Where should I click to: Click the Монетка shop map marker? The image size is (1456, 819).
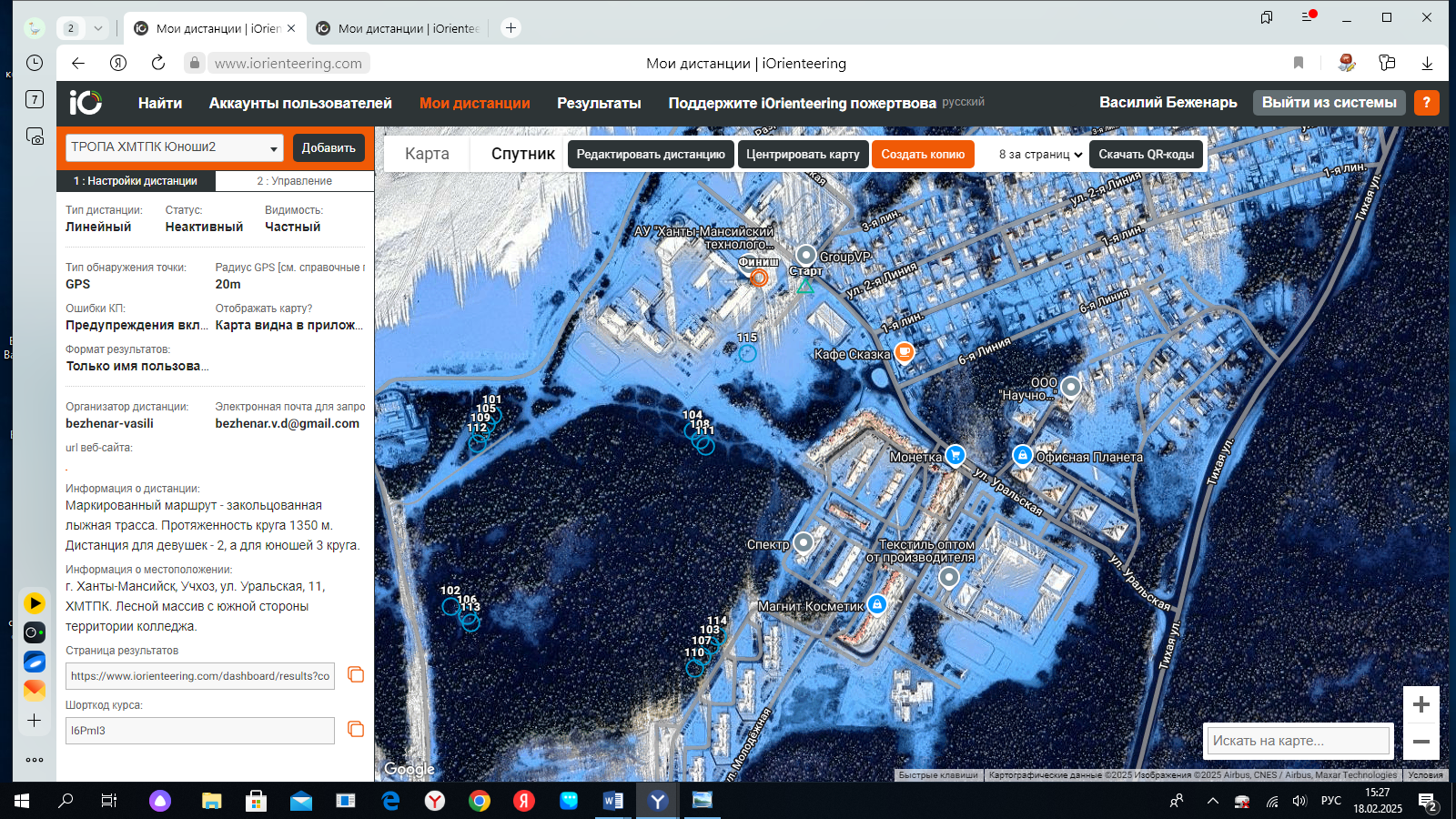(x=955, y=454)
